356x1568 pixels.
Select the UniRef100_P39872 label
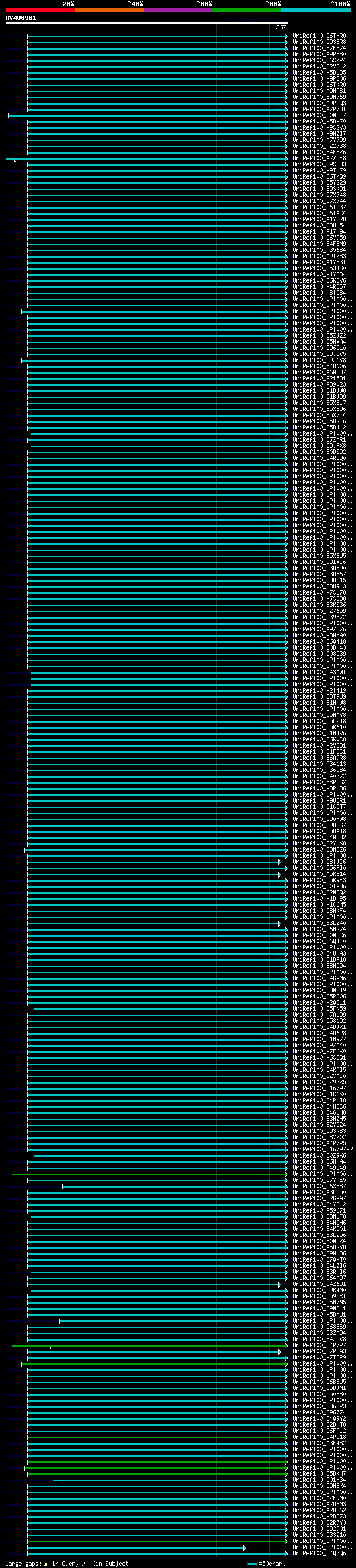[x=319, y=617]
